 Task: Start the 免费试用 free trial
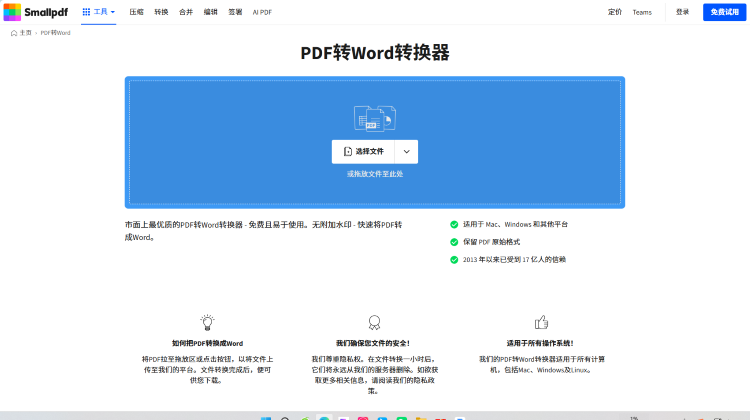click(x=724, y=12)
